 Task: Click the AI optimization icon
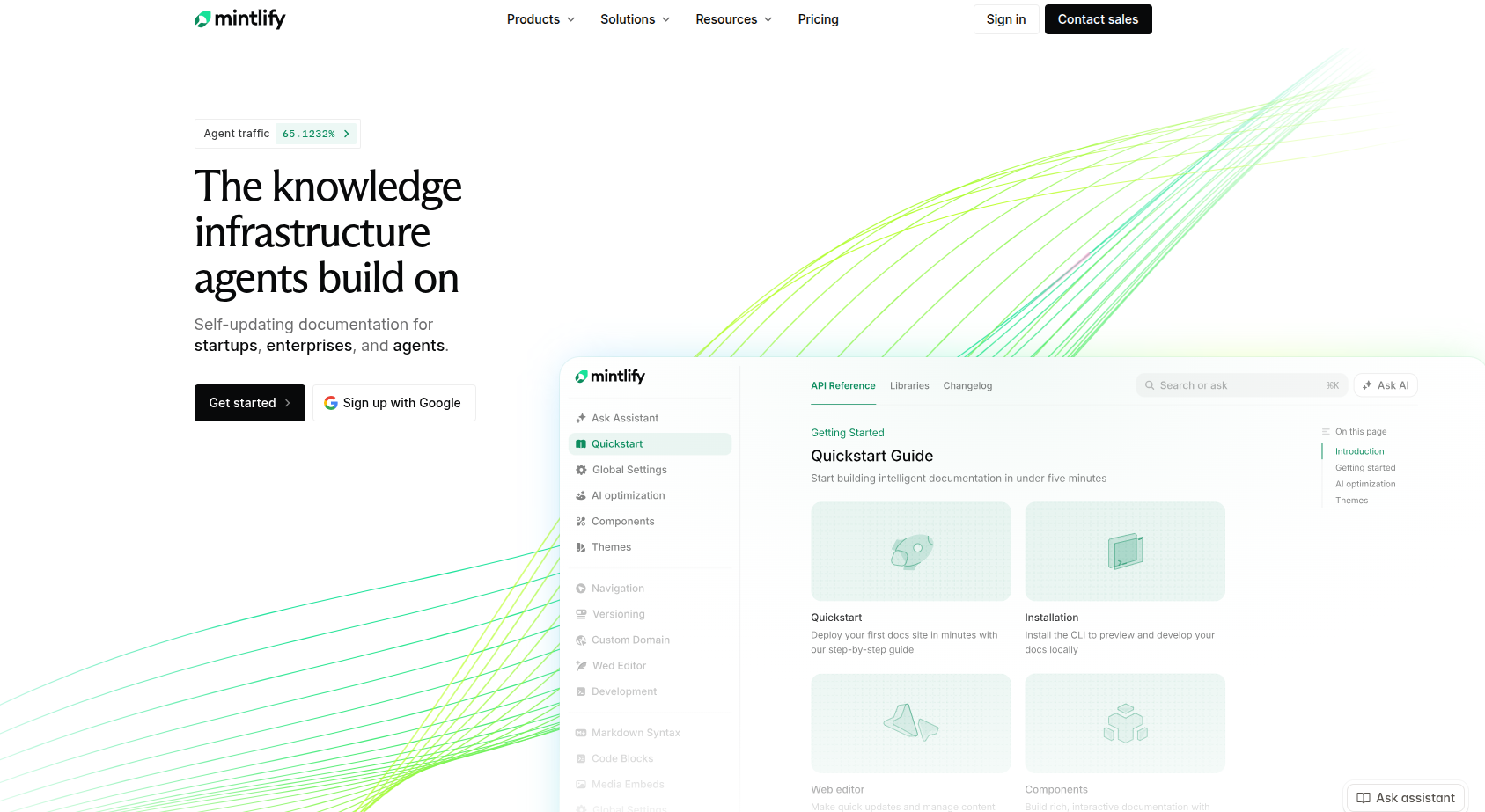click(x=581, y=495)
